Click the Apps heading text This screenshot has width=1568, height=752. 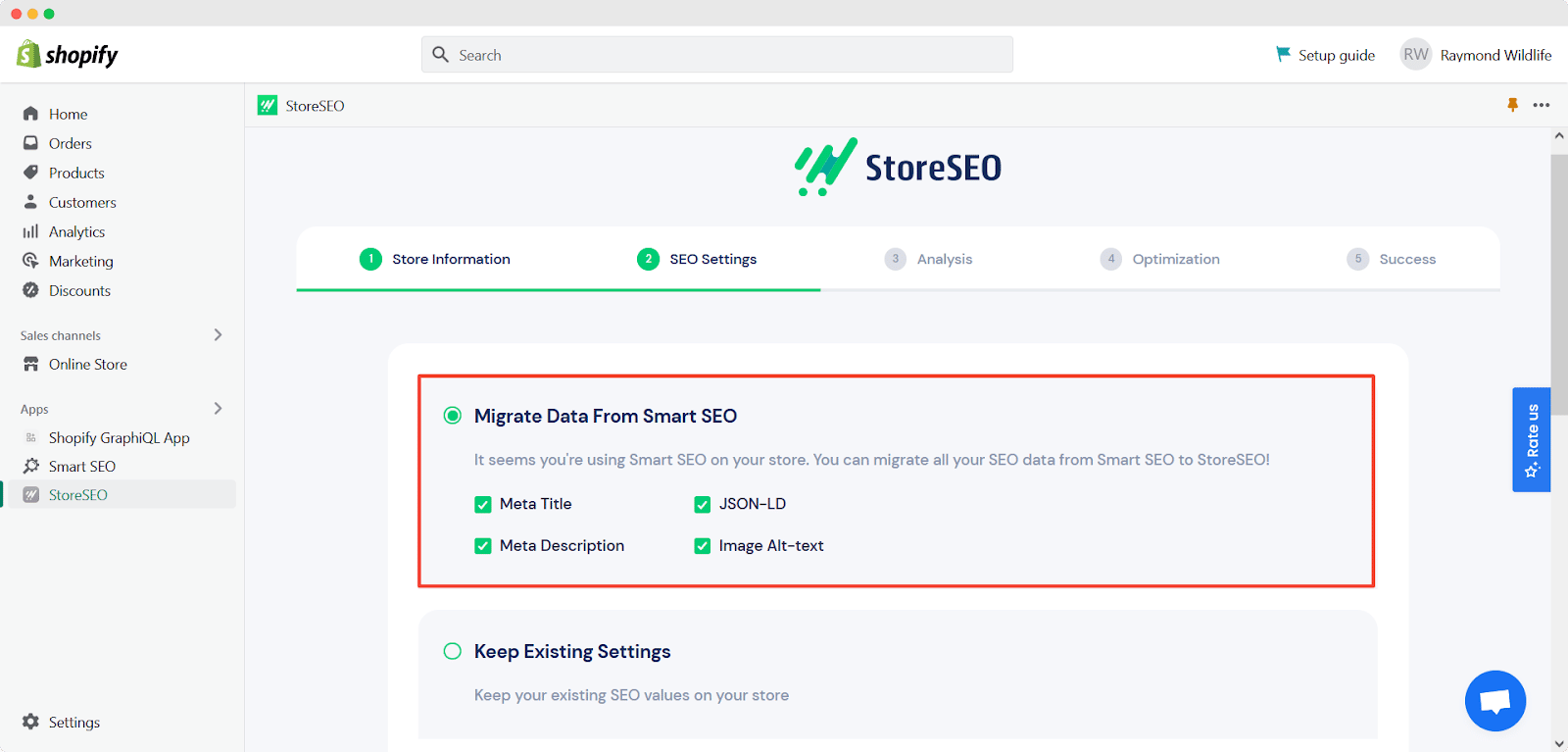click(x=34, y=409)
